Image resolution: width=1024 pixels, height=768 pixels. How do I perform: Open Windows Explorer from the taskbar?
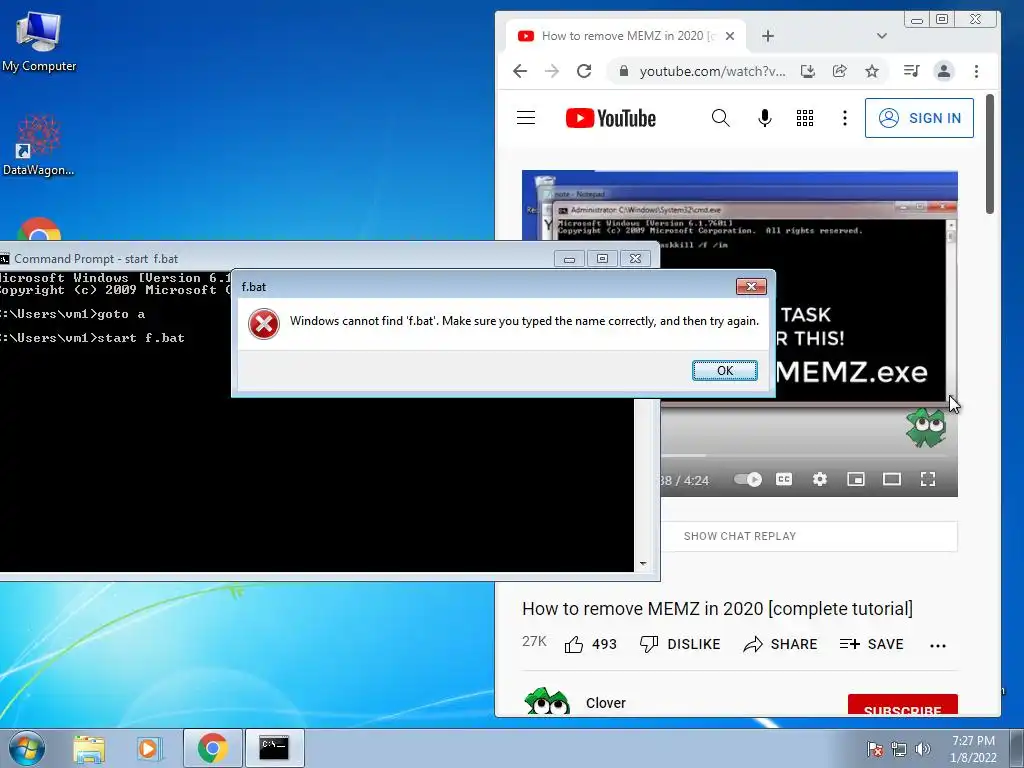[x=89, y=748]
